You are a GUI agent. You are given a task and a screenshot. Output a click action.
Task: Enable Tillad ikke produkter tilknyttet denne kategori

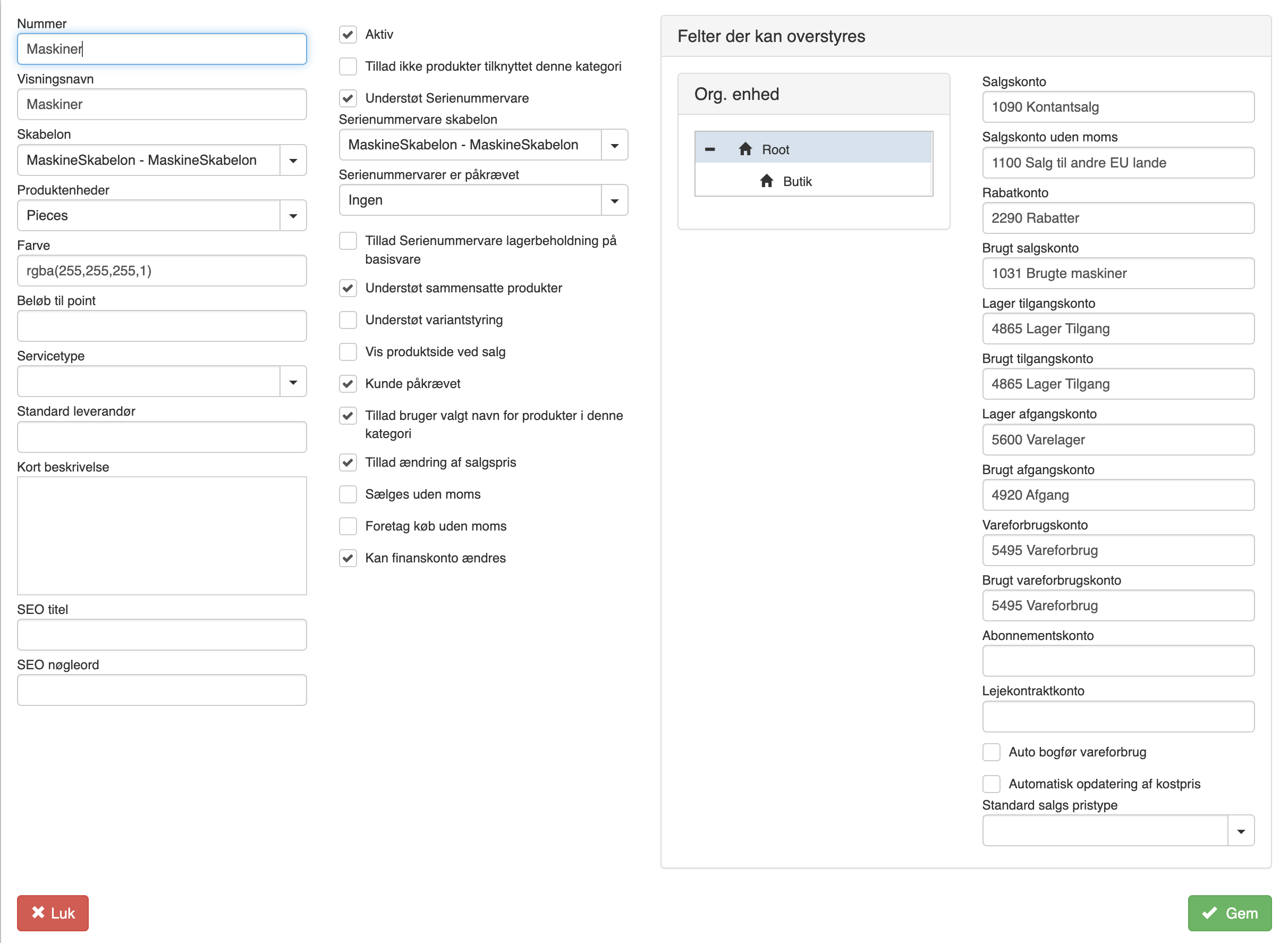[348, 66]
